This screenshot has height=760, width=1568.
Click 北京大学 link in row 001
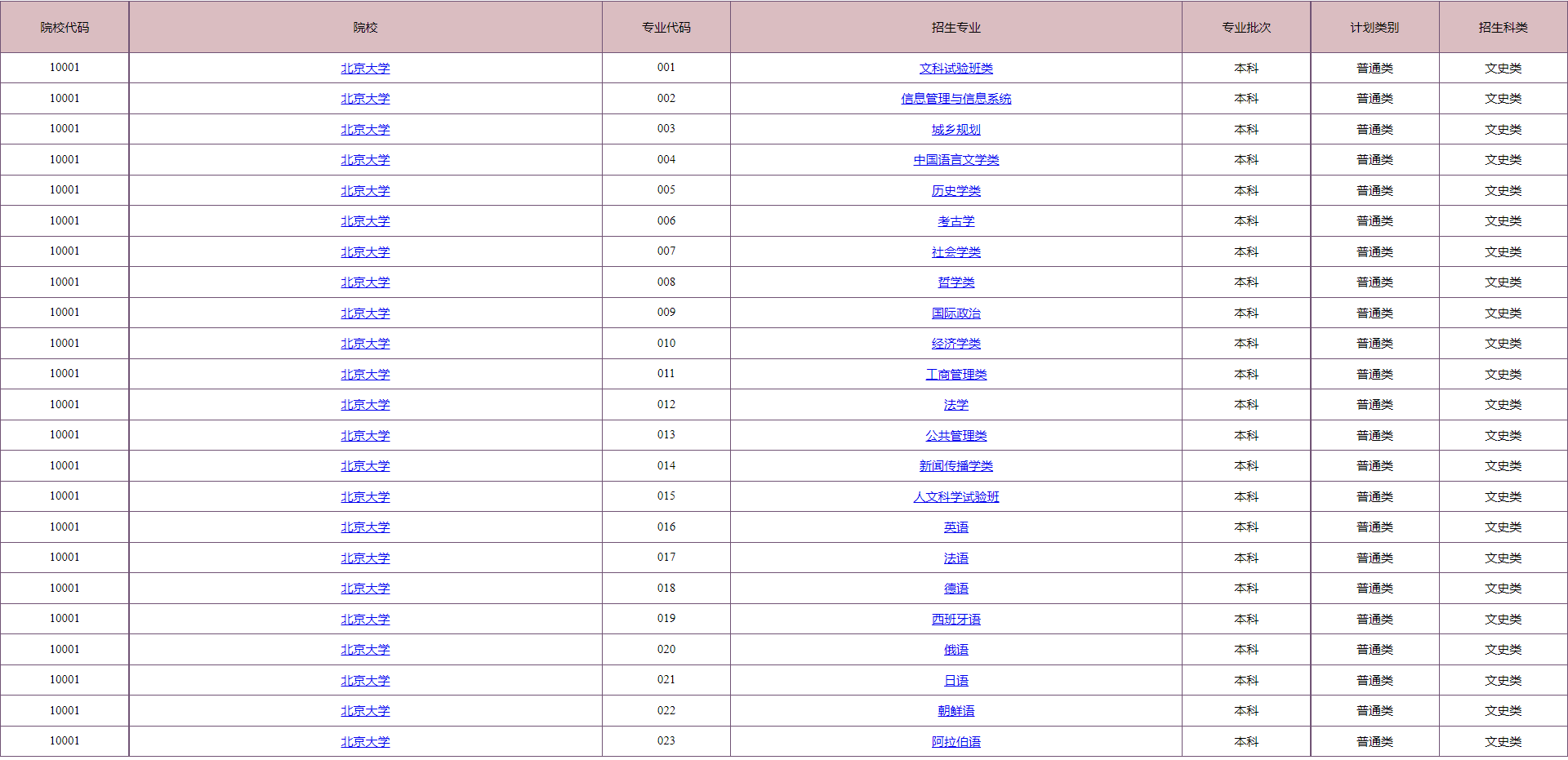[x=365, y=69]
